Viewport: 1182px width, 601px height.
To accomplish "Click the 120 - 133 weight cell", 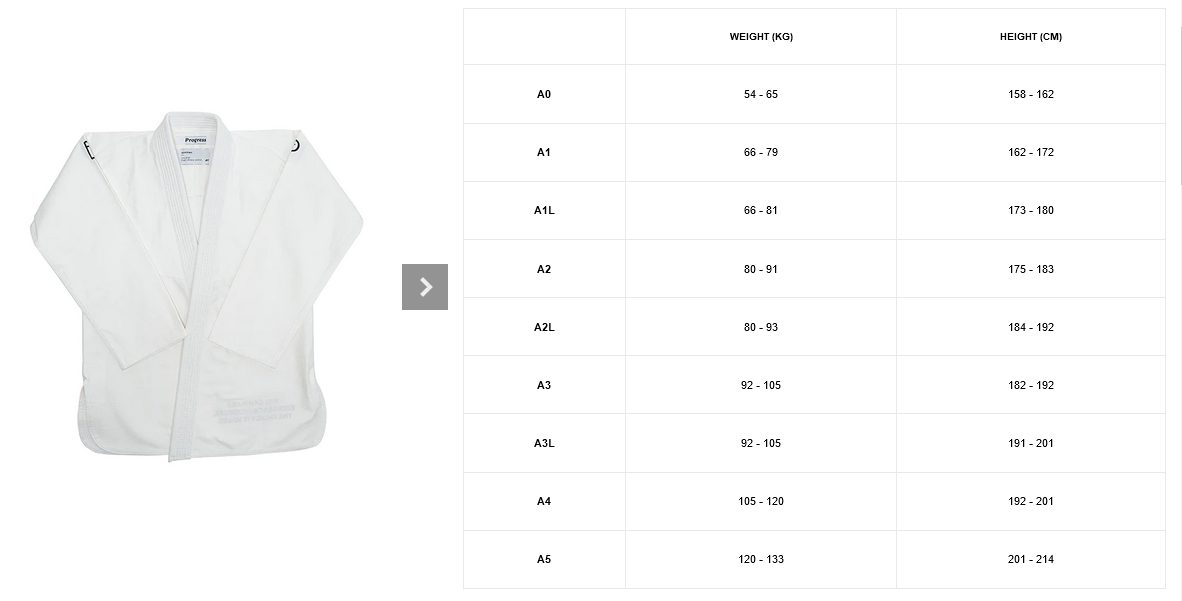I will [761, 559].
